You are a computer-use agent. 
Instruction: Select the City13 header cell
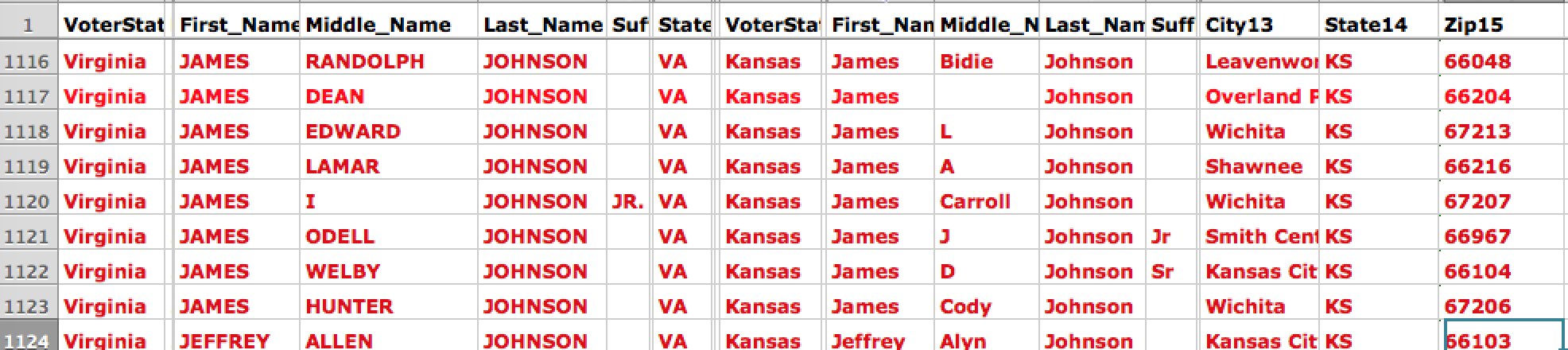[x=1239, y=25]
